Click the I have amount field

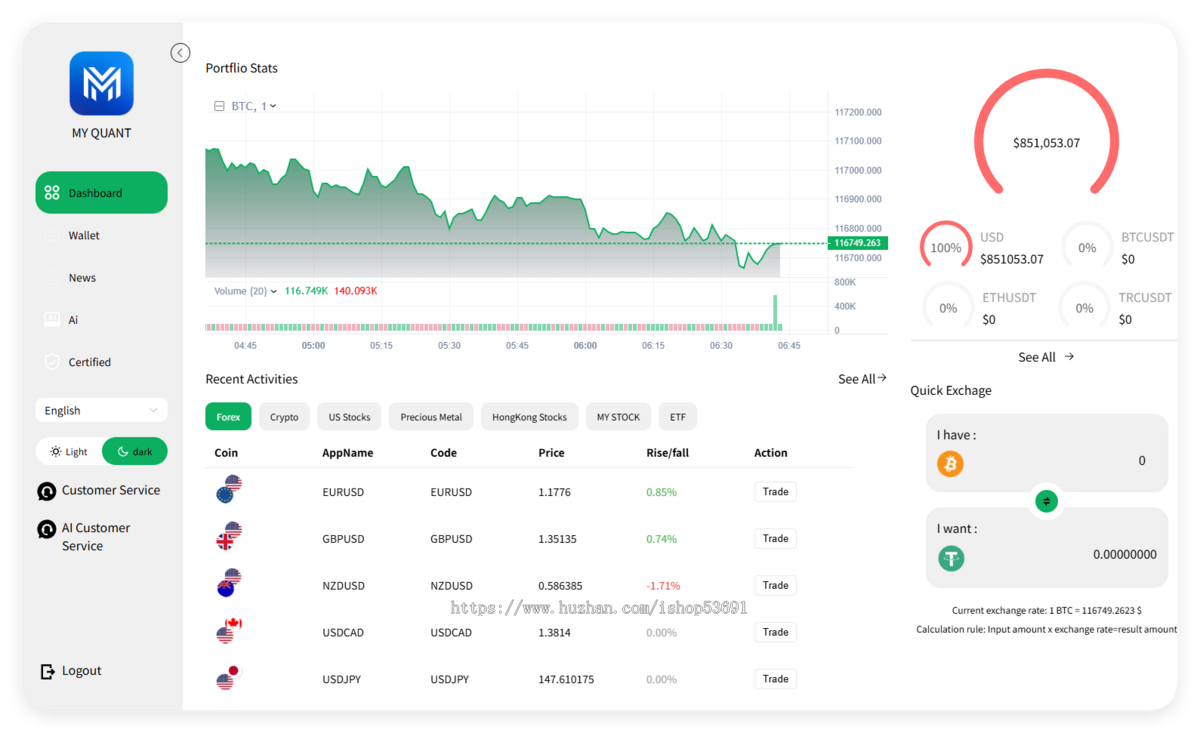coord(1046,452)
